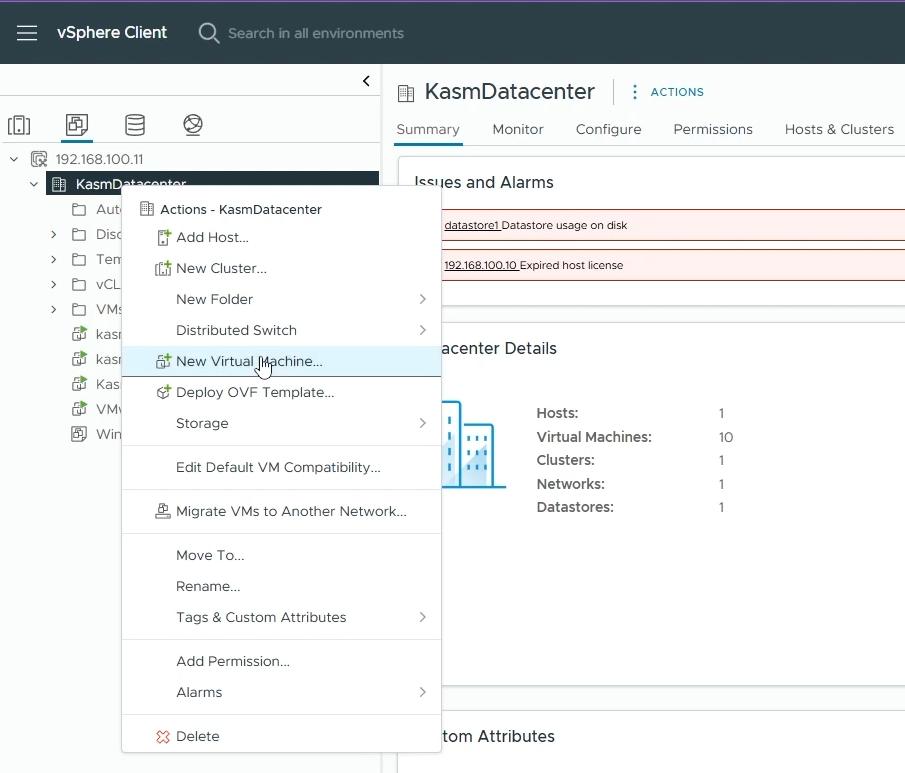Click the search in all environments field
This screenshot has height=773, width=905.
(315, 33)
